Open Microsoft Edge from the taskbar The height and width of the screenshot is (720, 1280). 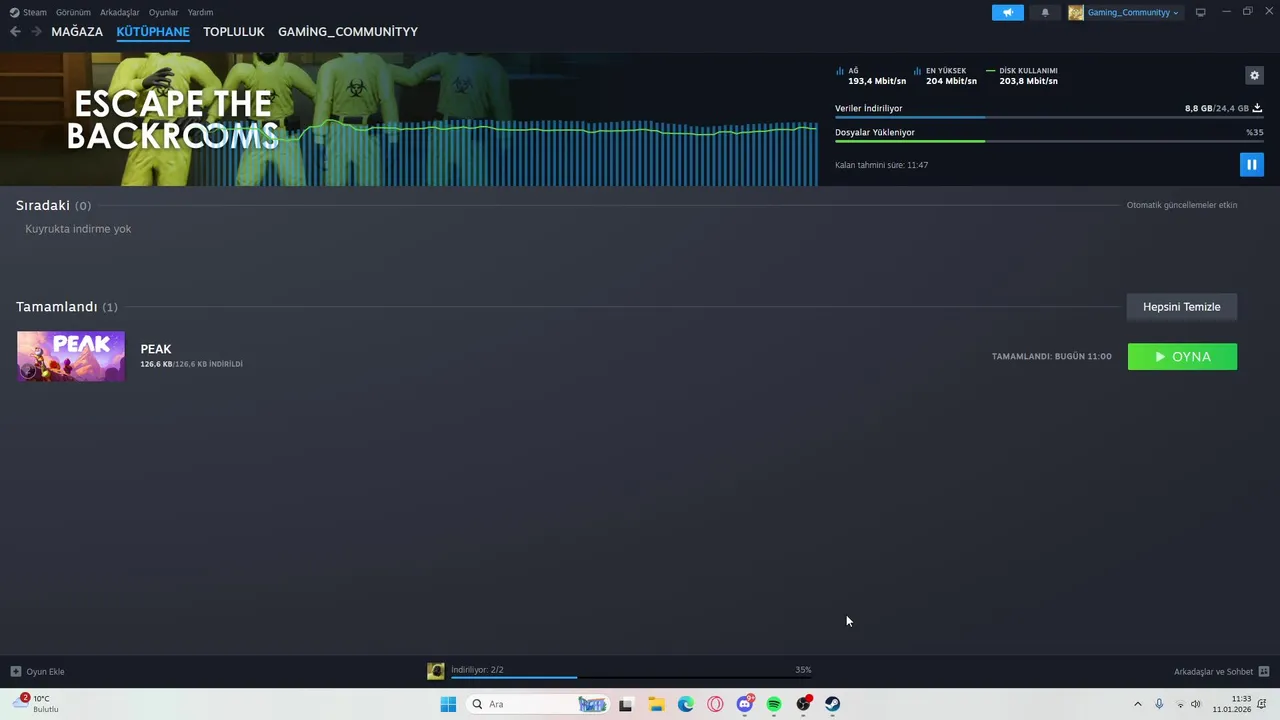click(x=686, y=704)
